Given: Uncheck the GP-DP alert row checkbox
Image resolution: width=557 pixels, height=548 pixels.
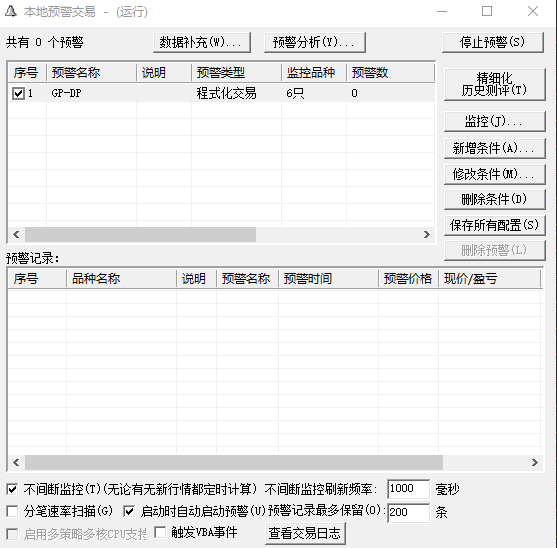Looking at the screenshot, I should [x=18, y=93].
